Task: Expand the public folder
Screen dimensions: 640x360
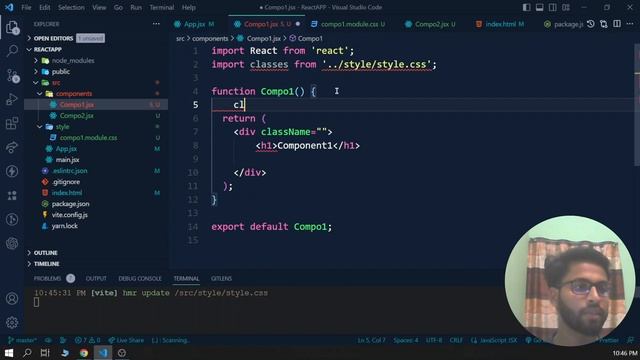Action: (x=60, y=71)
